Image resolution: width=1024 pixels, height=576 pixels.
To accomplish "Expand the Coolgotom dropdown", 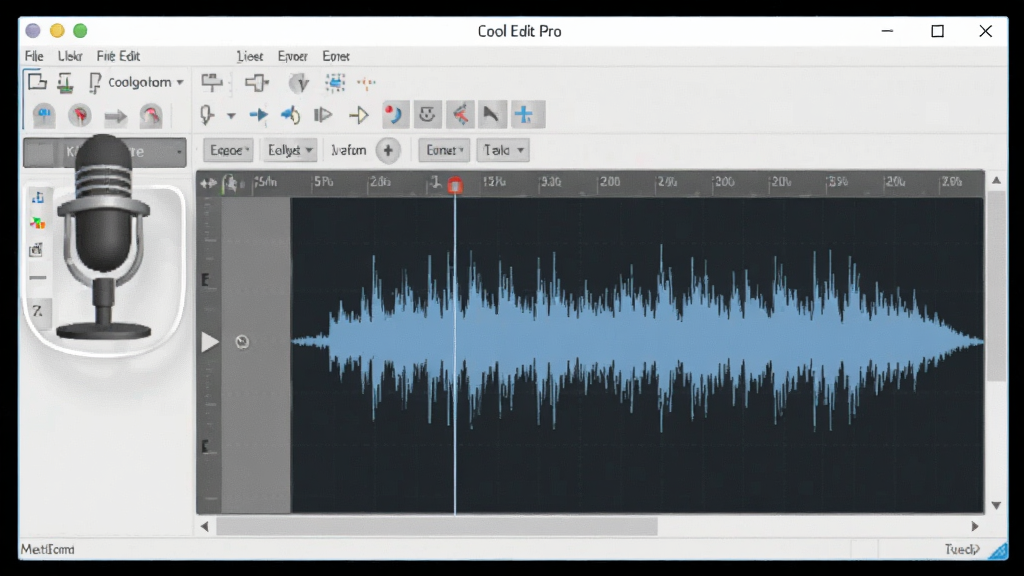I will pos(180,82).
